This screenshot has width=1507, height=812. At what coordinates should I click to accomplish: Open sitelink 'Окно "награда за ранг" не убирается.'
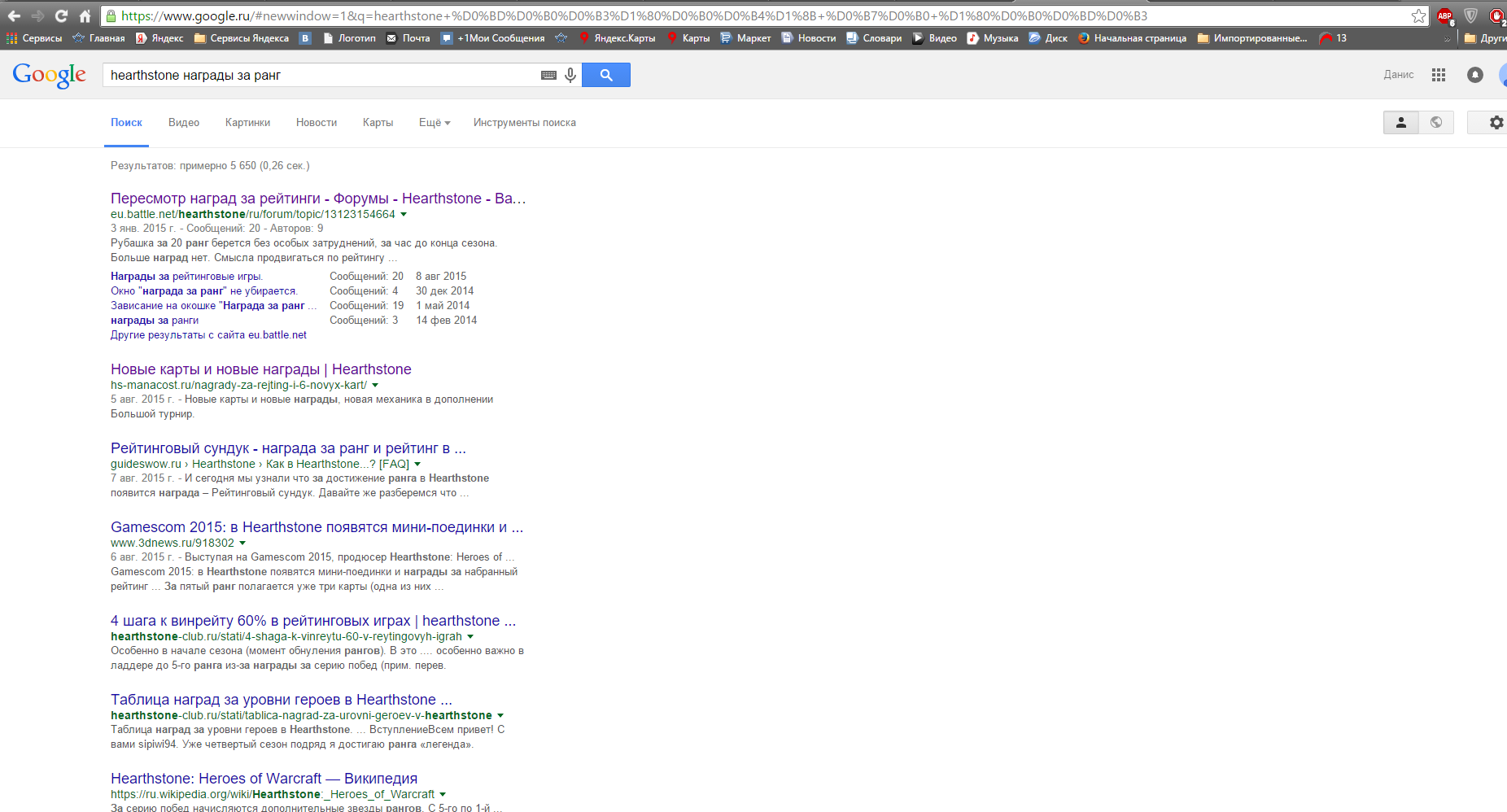click(204, 291)
